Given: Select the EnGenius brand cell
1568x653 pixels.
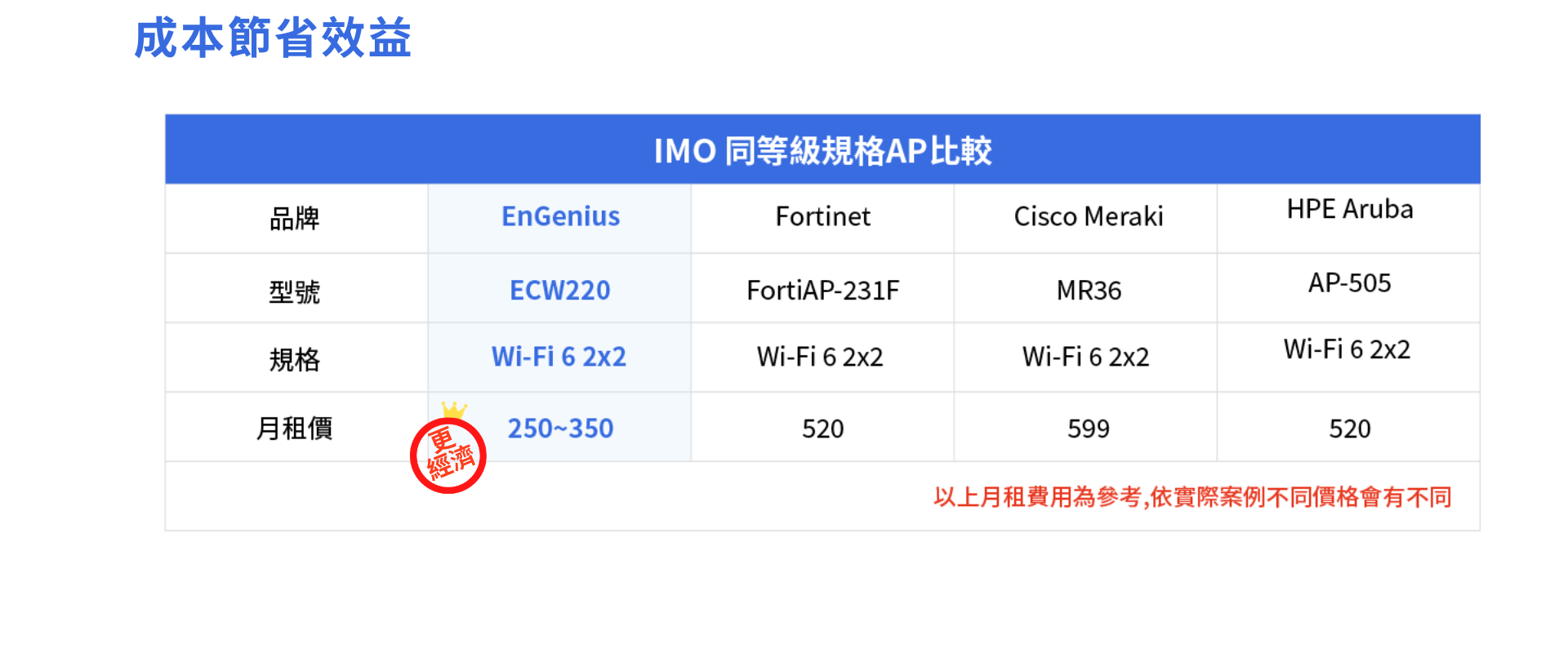Looking at the screenshot, I should (x=560, y=216).
